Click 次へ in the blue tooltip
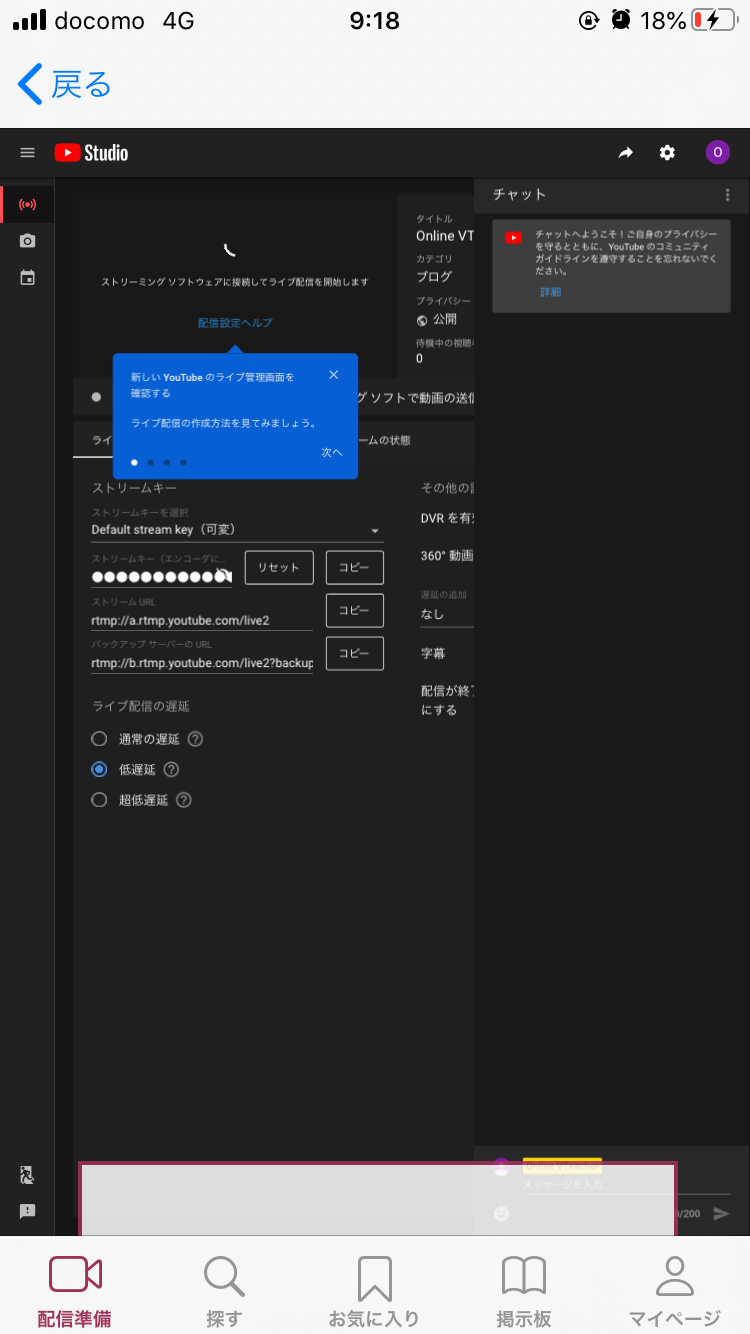The width and height of the screenshot is (750, 1334). [x=332, y=452]
